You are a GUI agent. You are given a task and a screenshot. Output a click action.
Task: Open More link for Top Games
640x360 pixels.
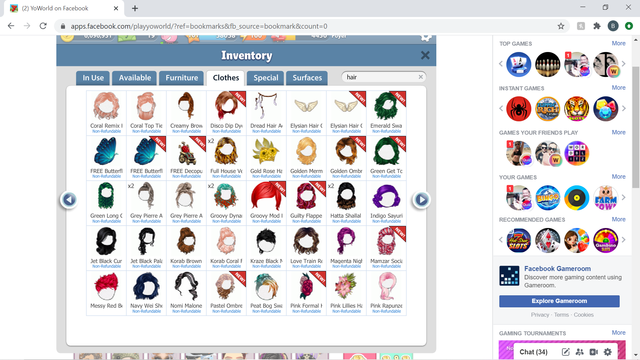click(x=618, y=43)
